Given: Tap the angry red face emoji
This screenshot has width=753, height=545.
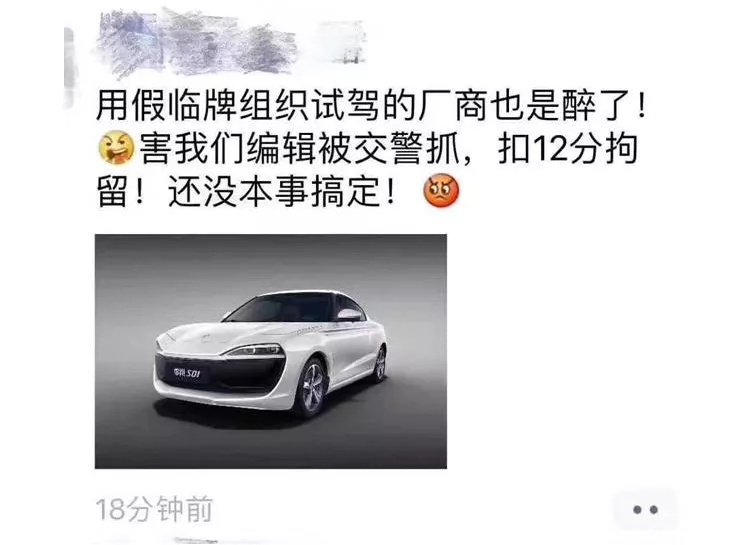Looking at the screenshot, I should (x=441, y=191).
